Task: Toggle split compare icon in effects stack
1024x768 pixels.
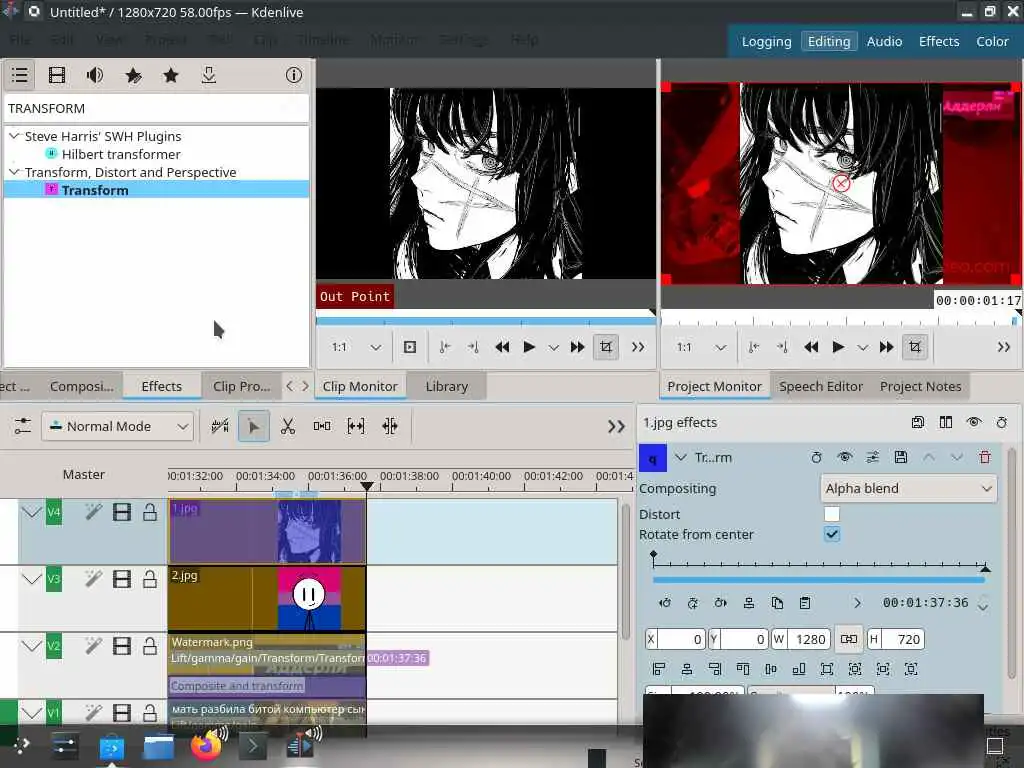Action: coord(946,423)
